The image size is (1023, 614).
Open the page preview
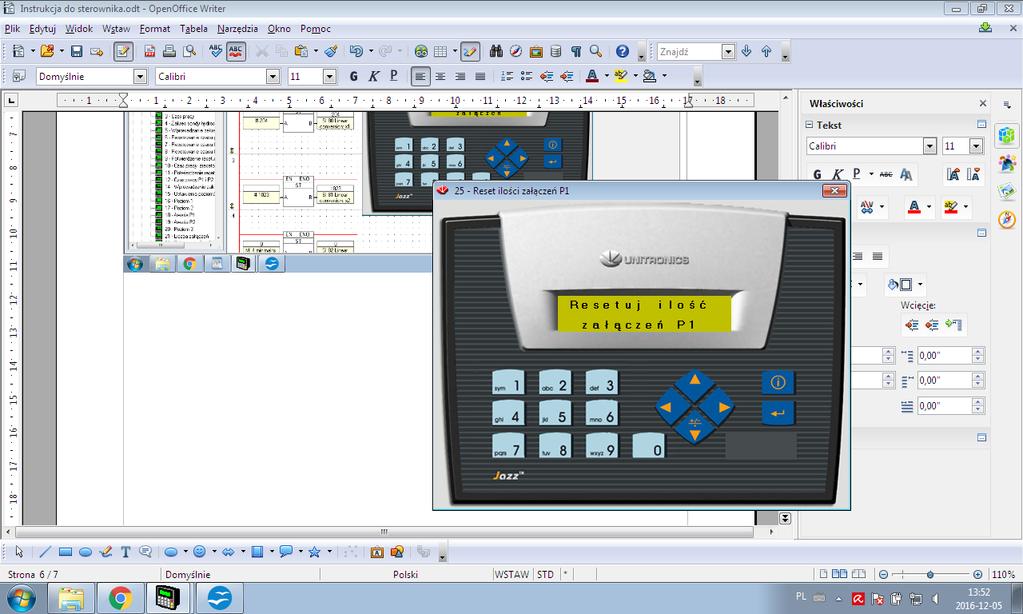190,51
